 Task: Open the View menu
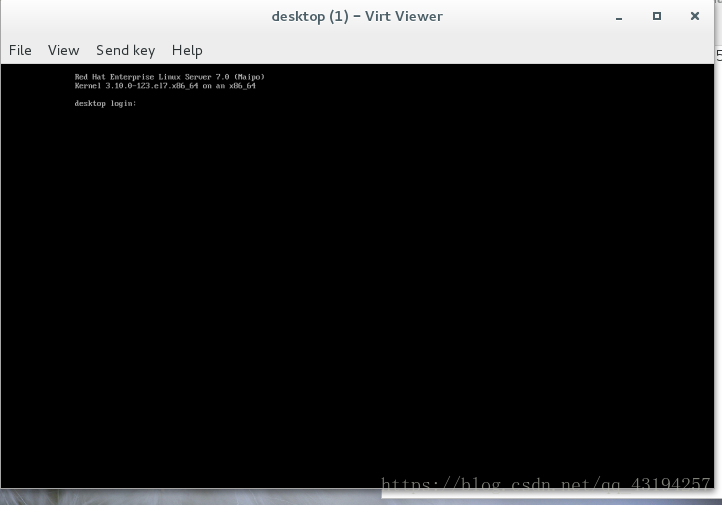coord(64,50)
